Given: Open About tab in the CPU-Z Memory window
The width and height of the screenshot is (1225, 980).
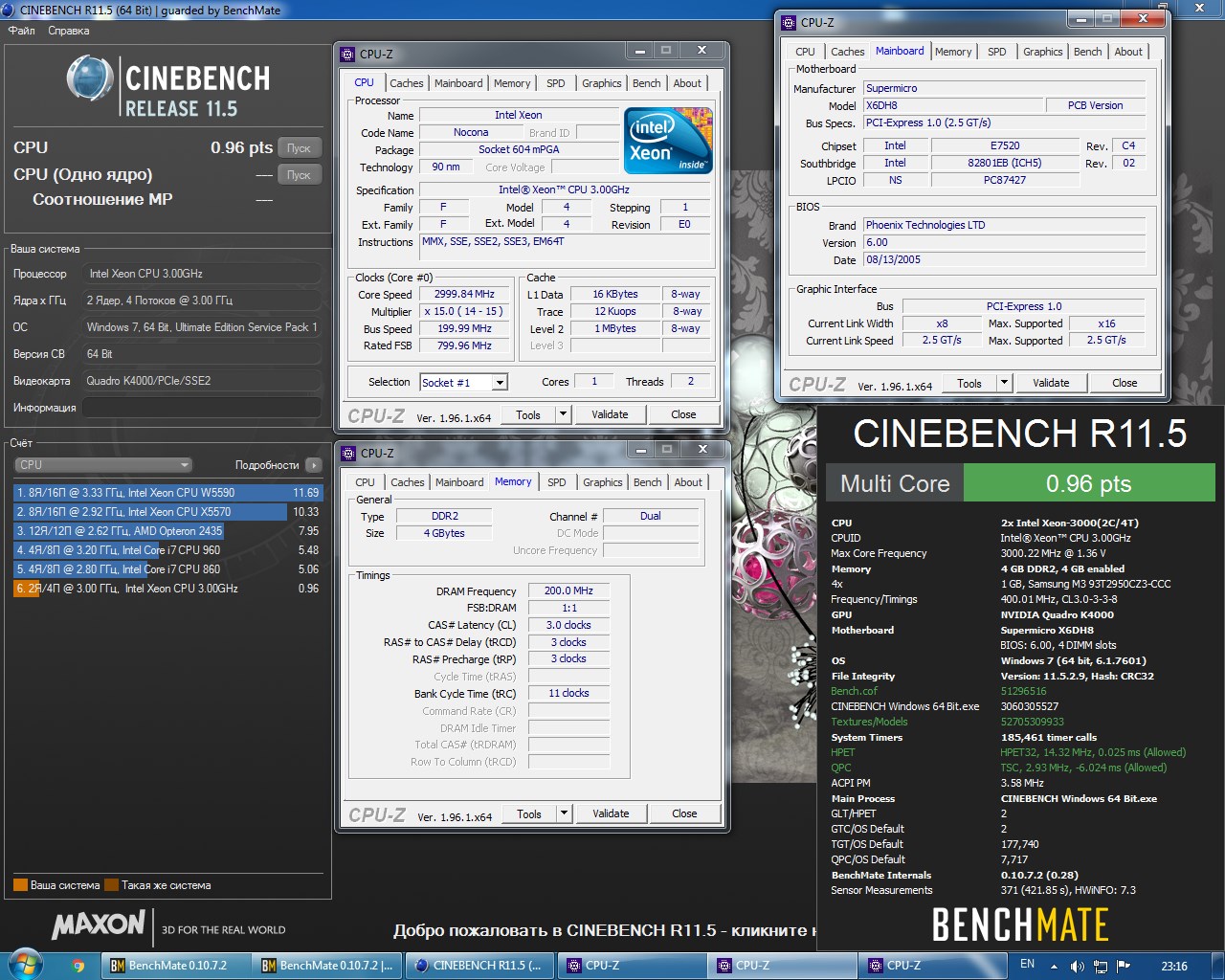Looking at the screenshot, I should 688,482.
